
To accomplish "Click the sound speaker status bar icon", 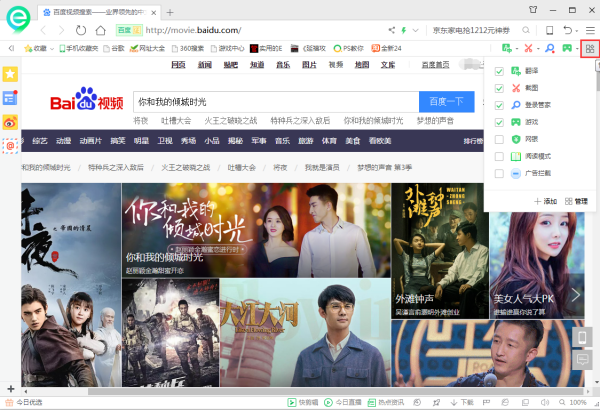I will pyautogui.click(x=545, y=402).
